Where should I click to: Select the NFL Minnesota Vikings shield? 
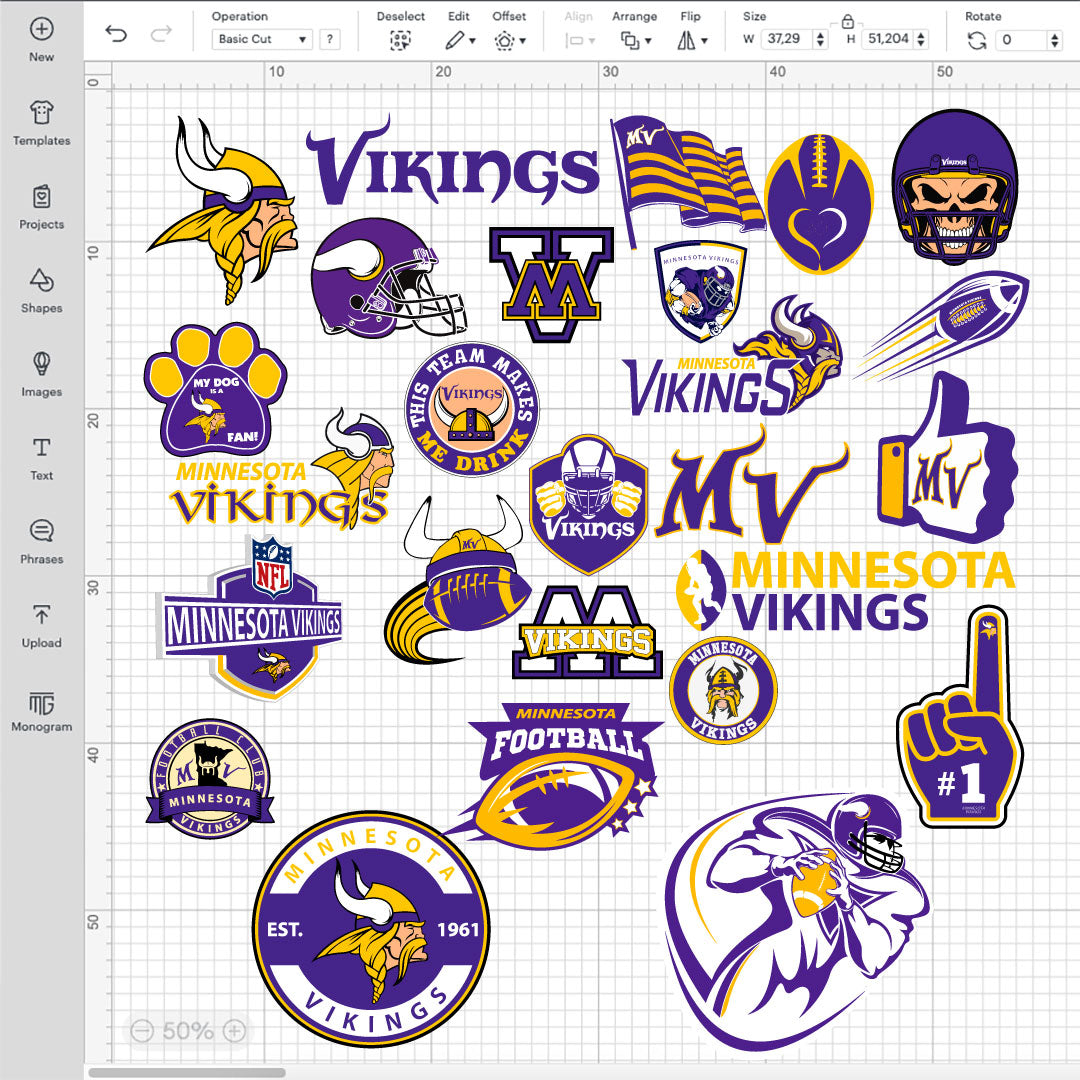coord(251,618)
